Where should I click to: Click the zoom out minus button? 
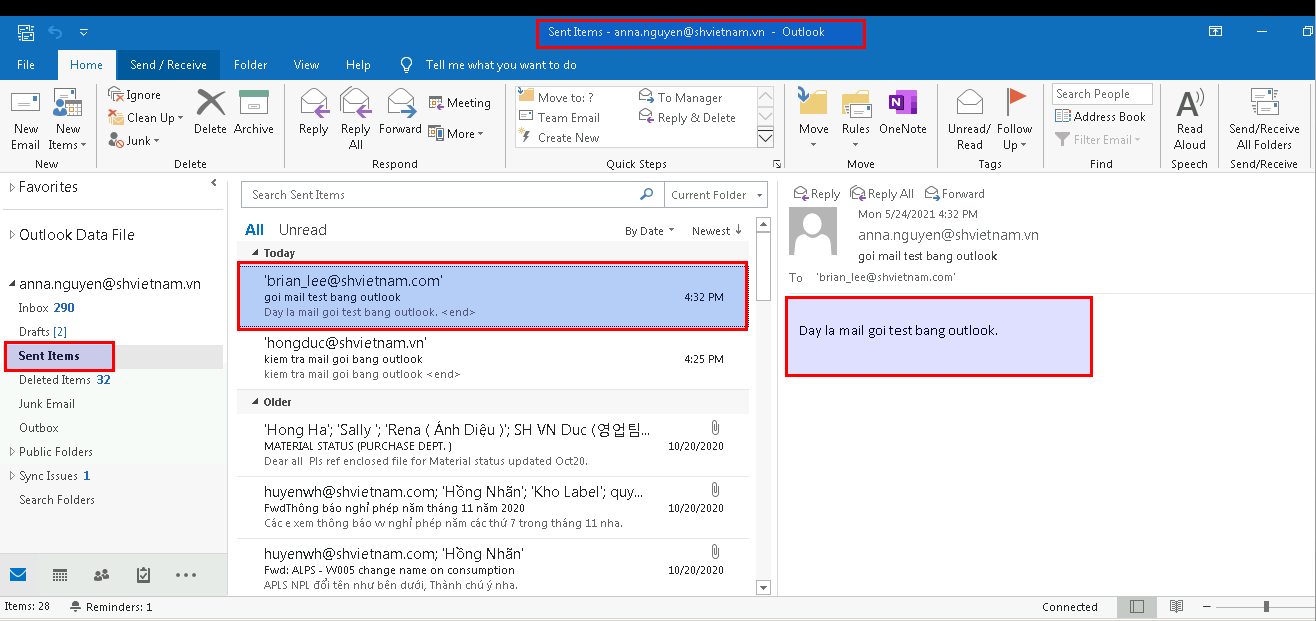click(1208, 606)
